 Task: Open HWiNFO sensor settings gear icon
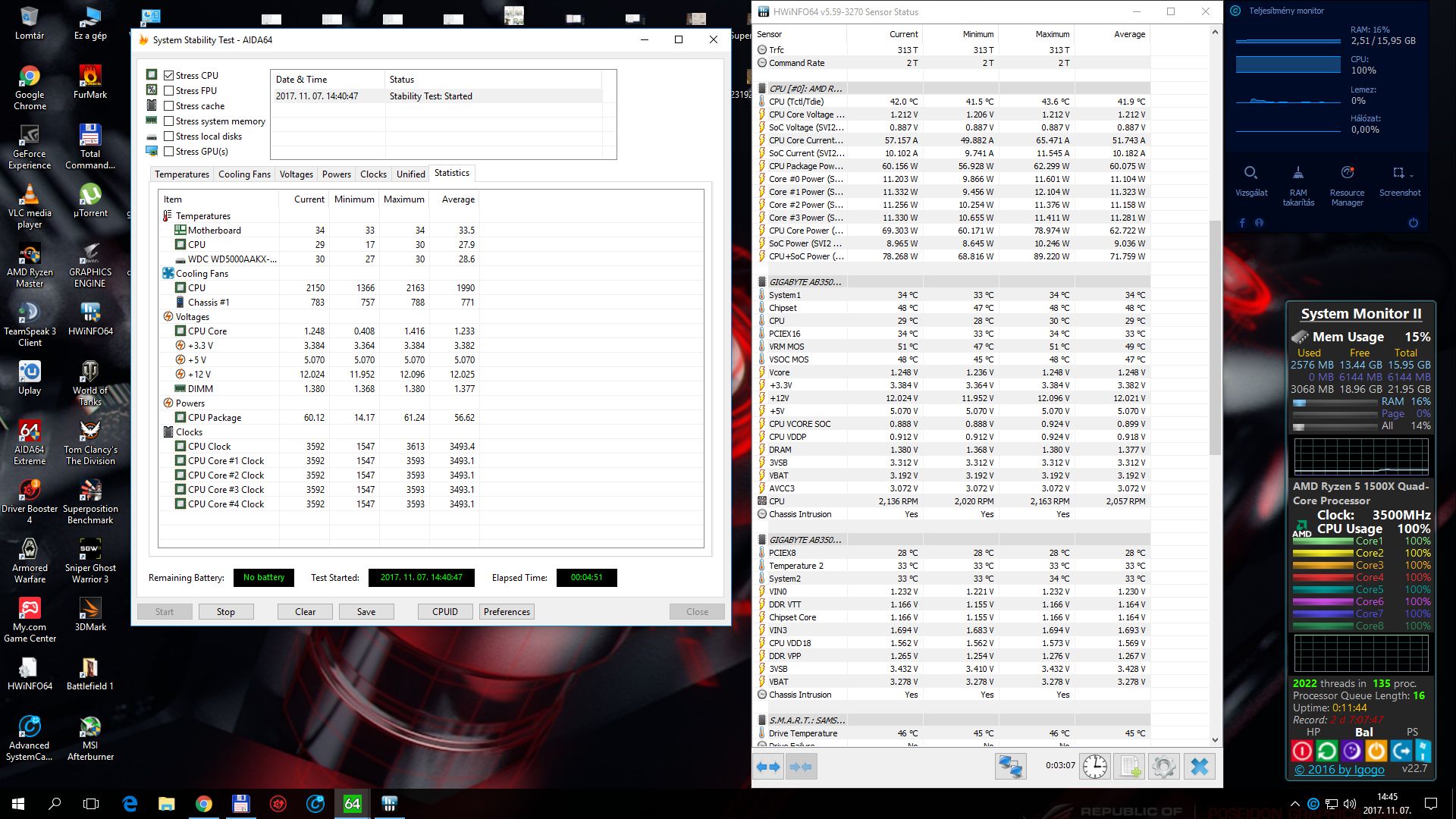pyautogui.click(x=1164, y=767)
